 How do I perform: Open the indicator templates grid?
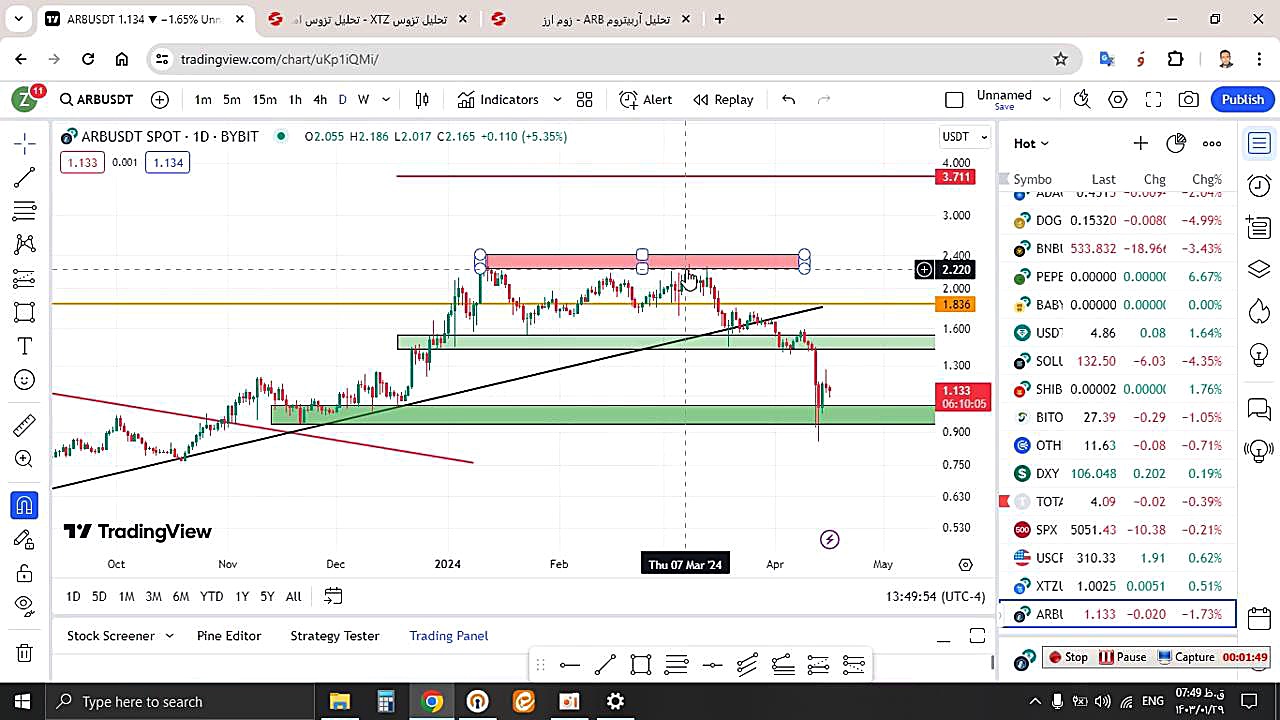584,99
